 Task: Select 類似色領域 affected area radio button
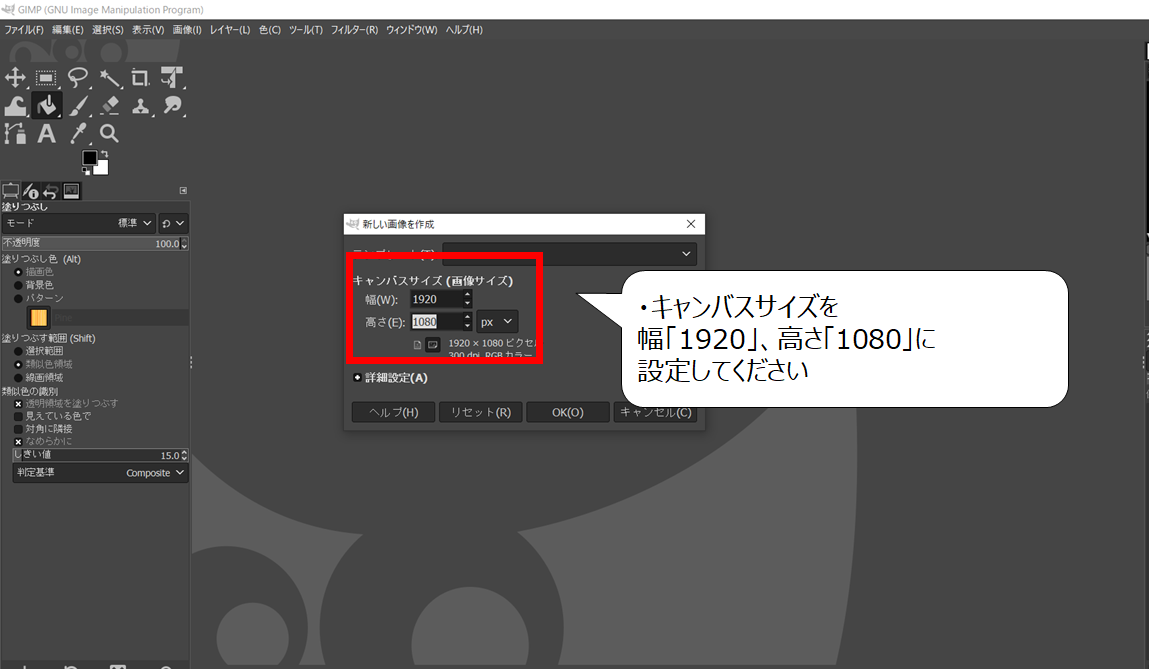(x=18, y=364)
